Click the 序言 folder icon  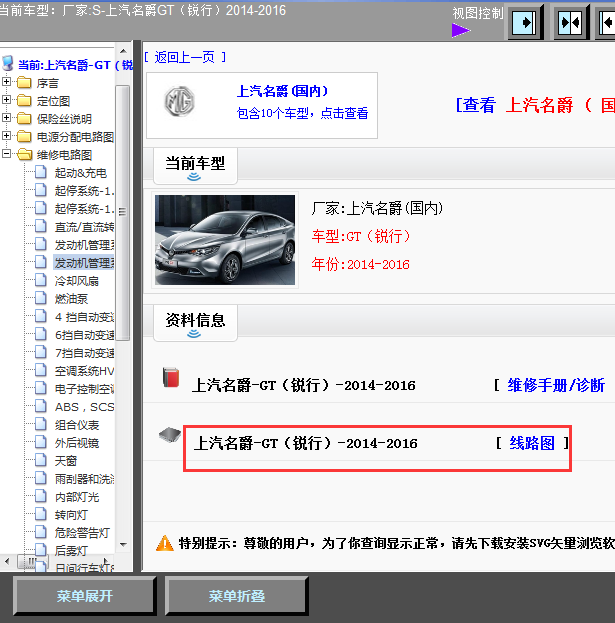click(x=24, y=82)
